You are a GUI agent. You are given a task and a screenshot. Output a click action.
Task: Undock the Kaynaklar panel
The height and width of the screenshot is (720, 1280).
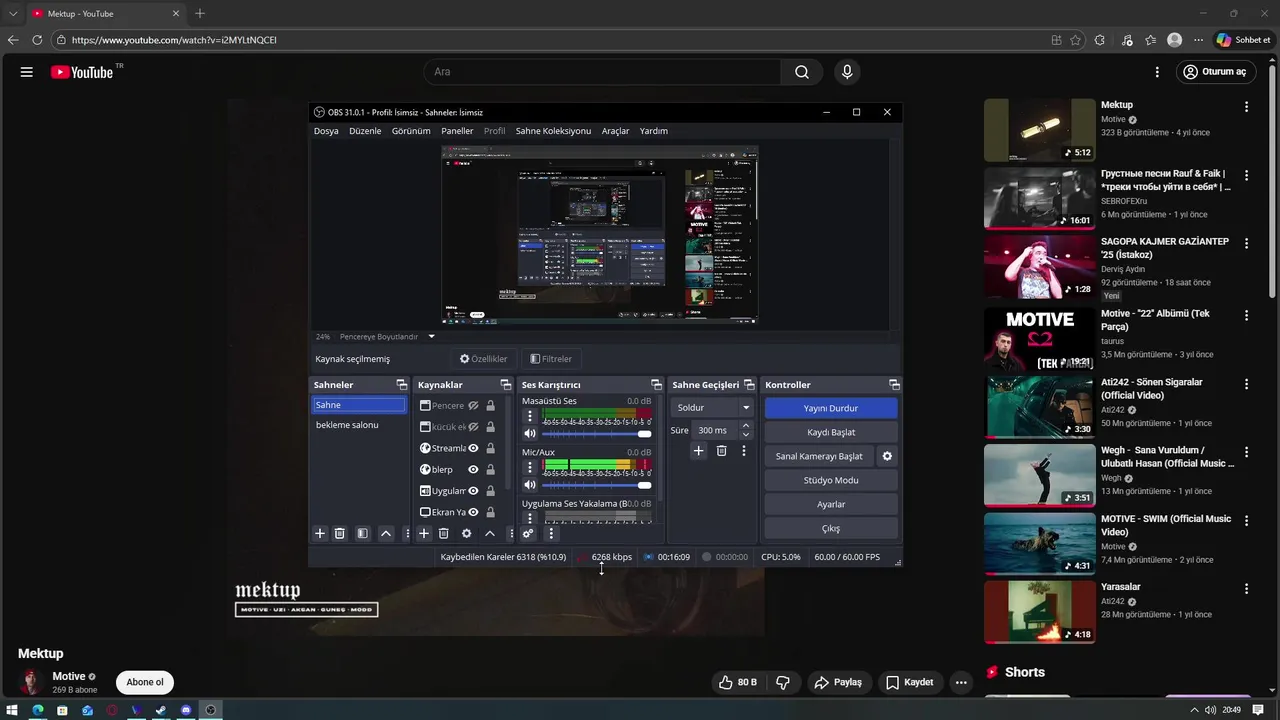506,385
